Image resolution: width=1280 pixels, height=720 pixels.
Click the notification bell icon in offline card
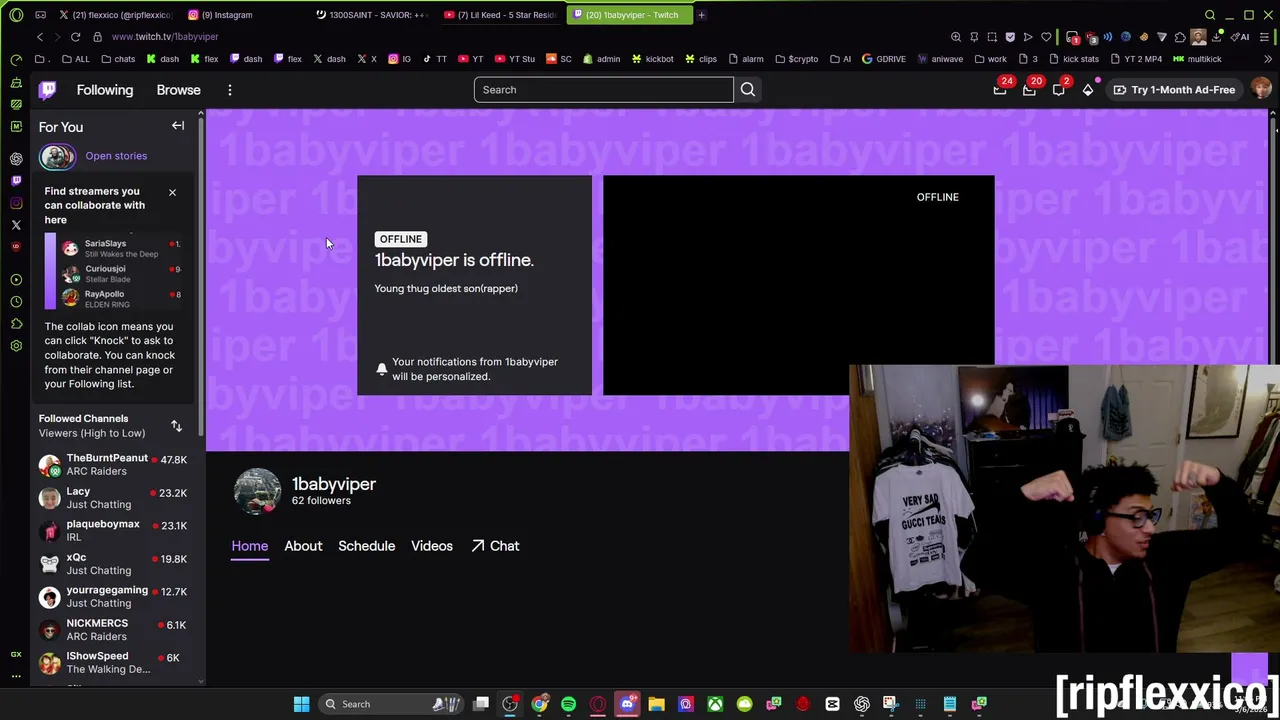[381, 369]
